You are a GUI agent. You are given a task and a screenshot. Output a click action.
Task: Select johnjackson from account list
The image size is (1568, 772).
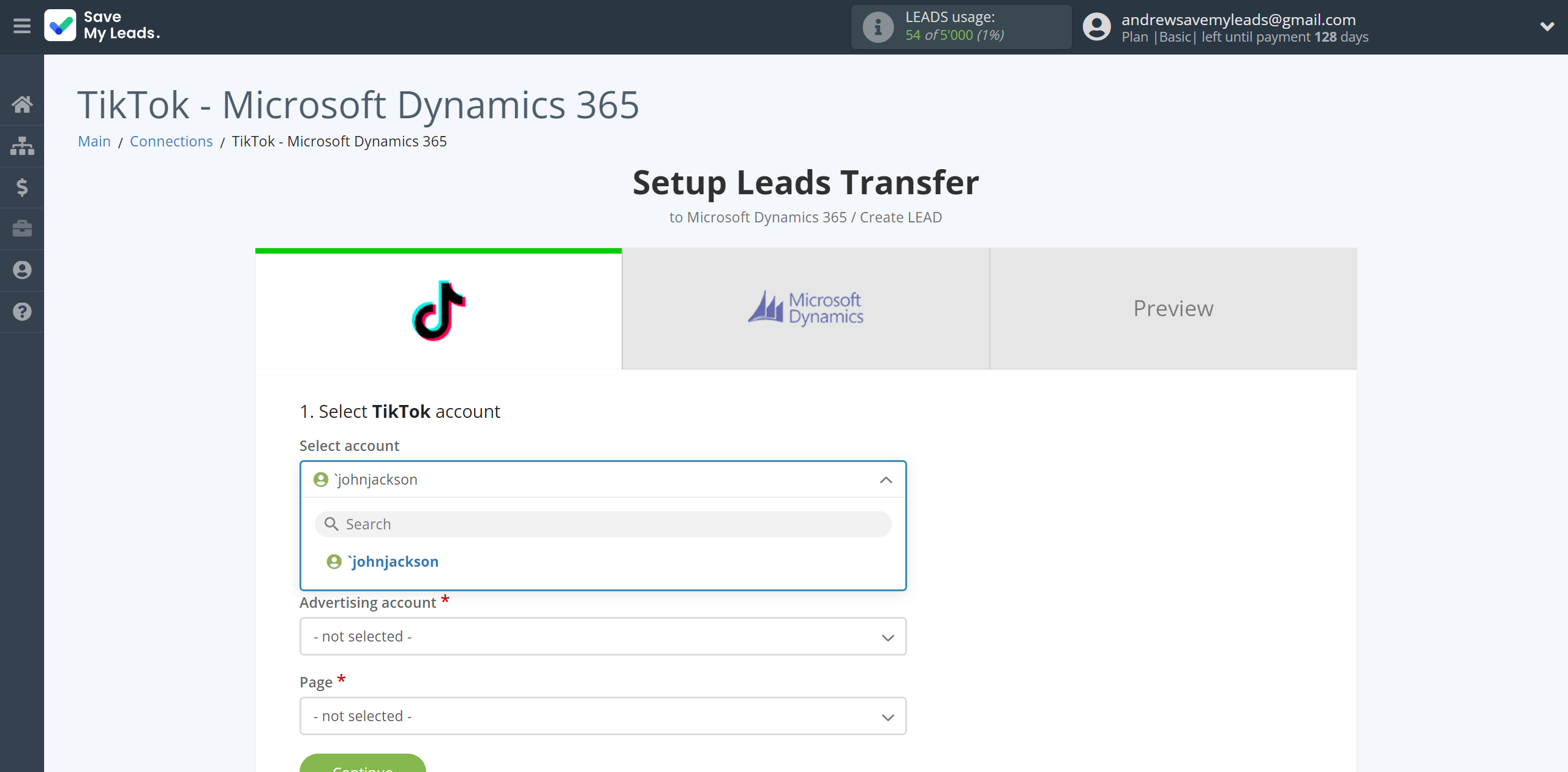pyautogui.click(x=394, y=561)
